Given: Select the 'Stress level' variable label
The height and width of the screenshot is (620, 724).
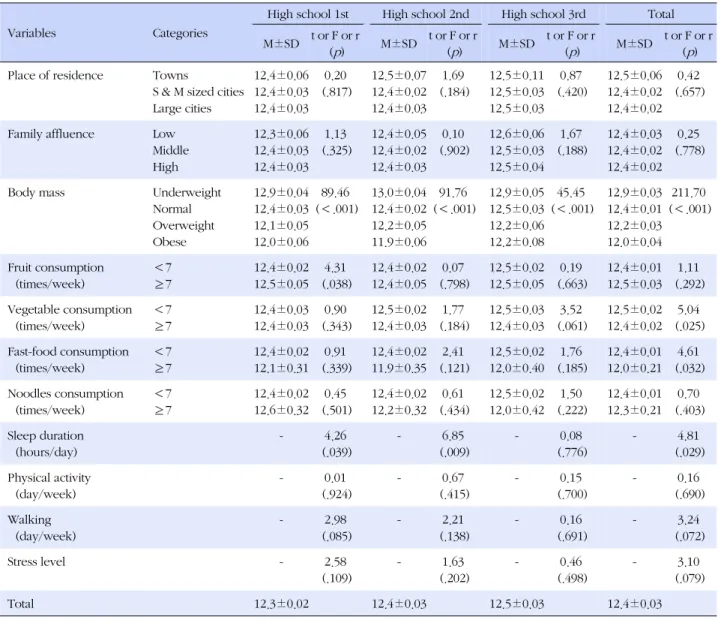Looking at the screenshot, I should pos(36,562).
